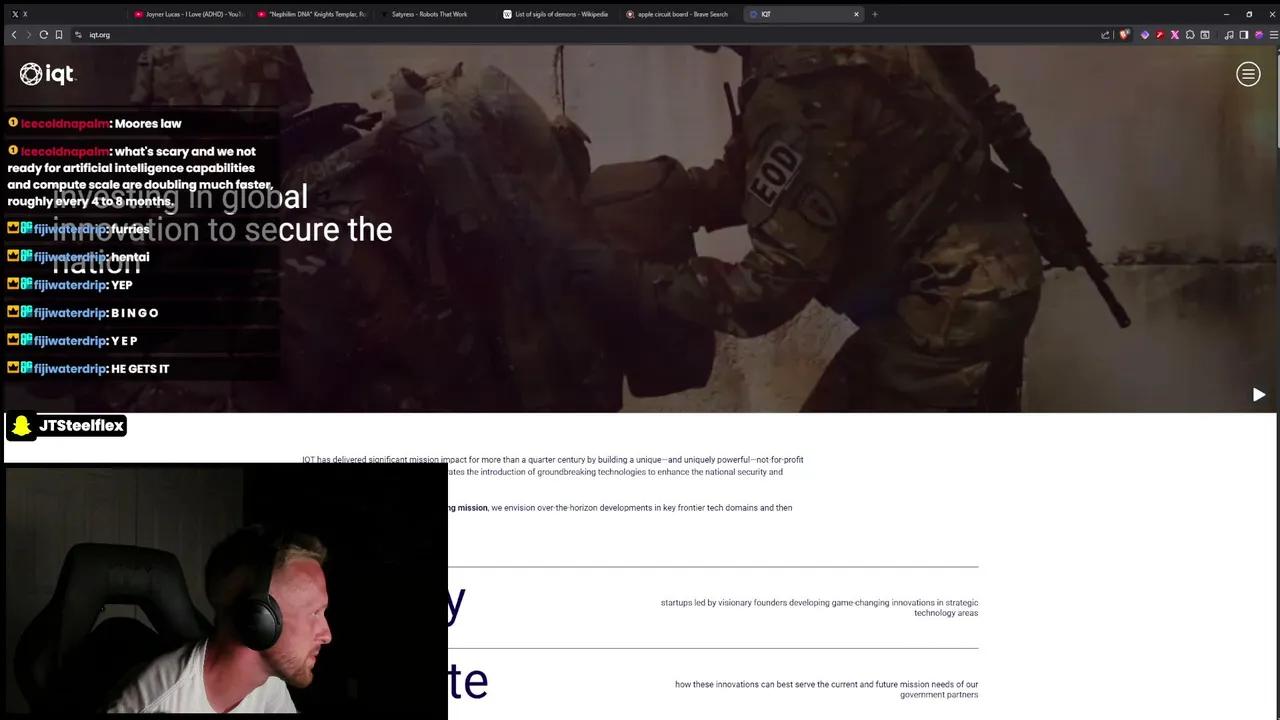
Task: Click the wallet icon in the browser toolbar
Action: 1205,35
